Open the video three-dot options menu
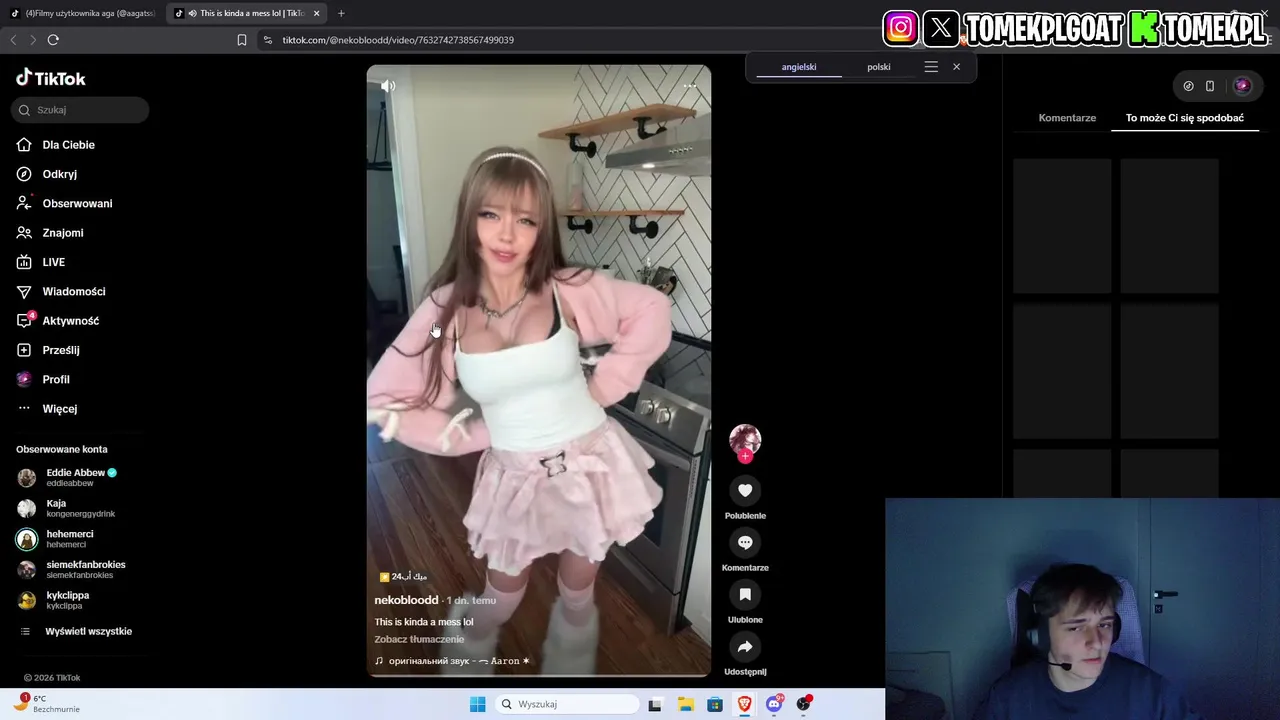This screenshot has width=1280, height=720. [x=690, y=86]
